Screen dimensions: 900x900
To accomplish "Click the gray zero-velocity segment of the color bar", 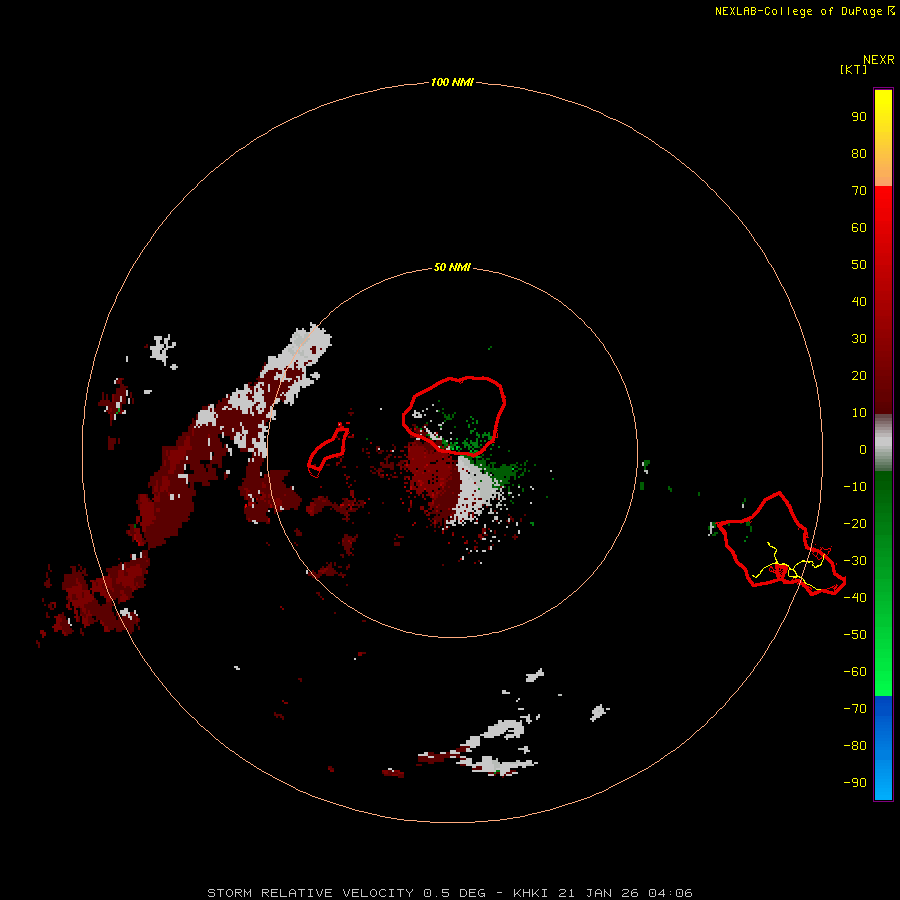I will tap(883, 443).
